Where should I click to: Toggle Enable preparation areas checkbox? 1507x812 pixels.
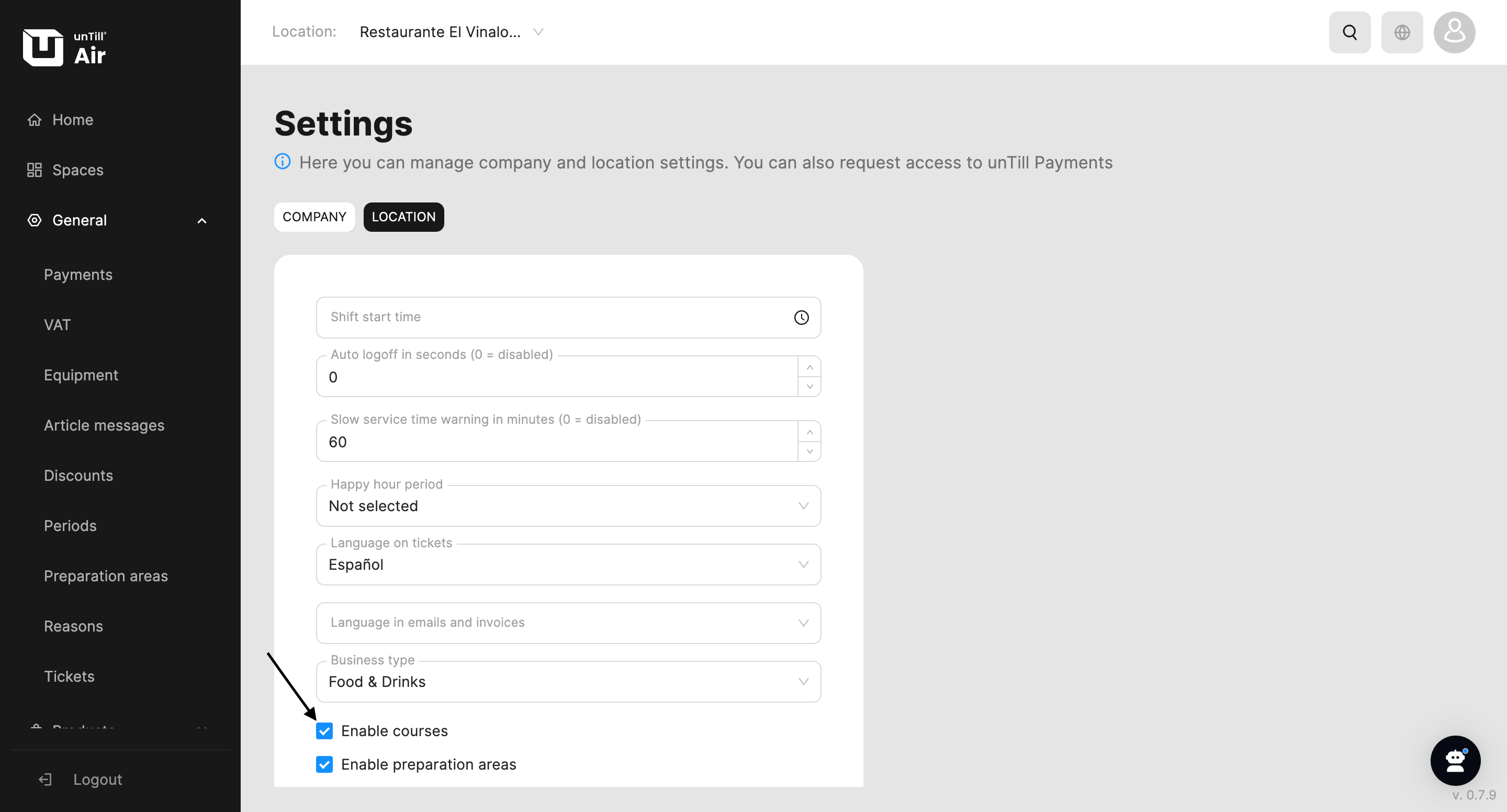pos(324,764)
